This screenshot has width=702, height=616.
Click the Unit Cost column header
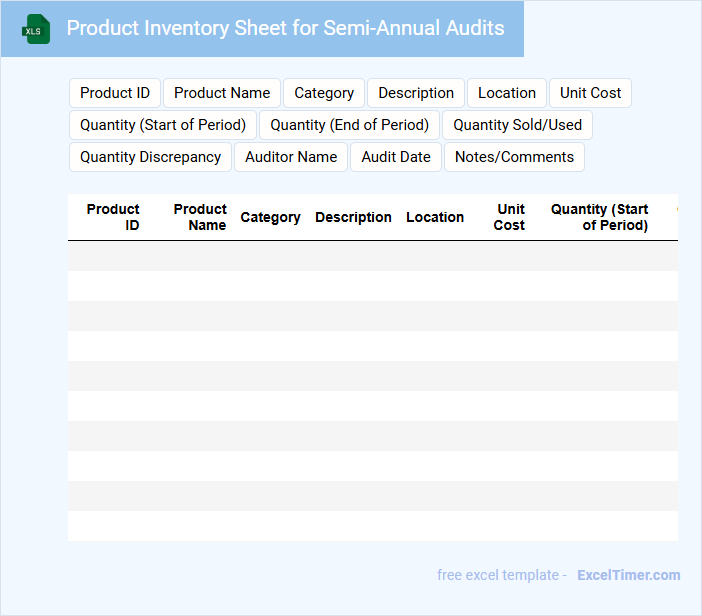(x=510, y=217)
